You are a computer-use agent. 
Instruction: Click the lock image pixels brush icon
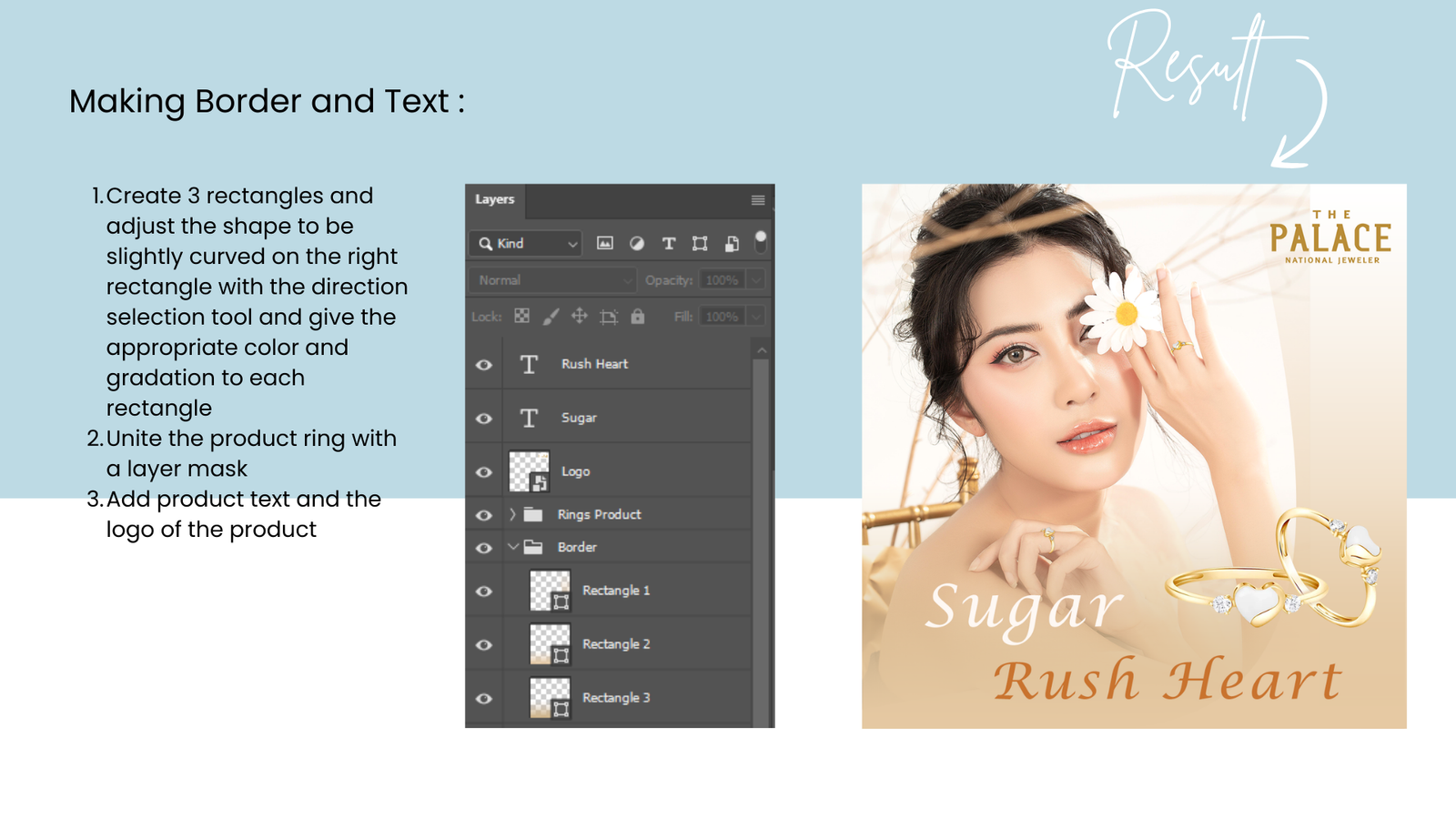coord(551,316)
